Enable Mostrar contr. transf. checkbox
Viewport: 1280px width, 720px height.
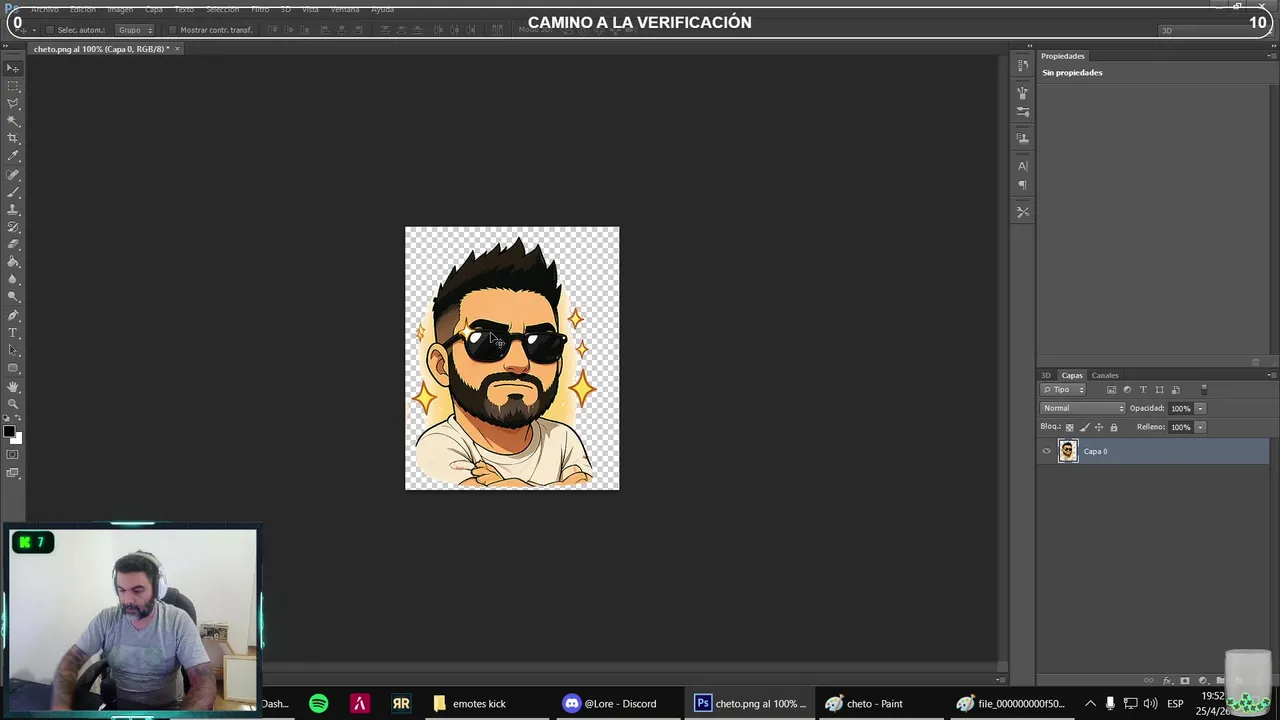click(173, 30)
